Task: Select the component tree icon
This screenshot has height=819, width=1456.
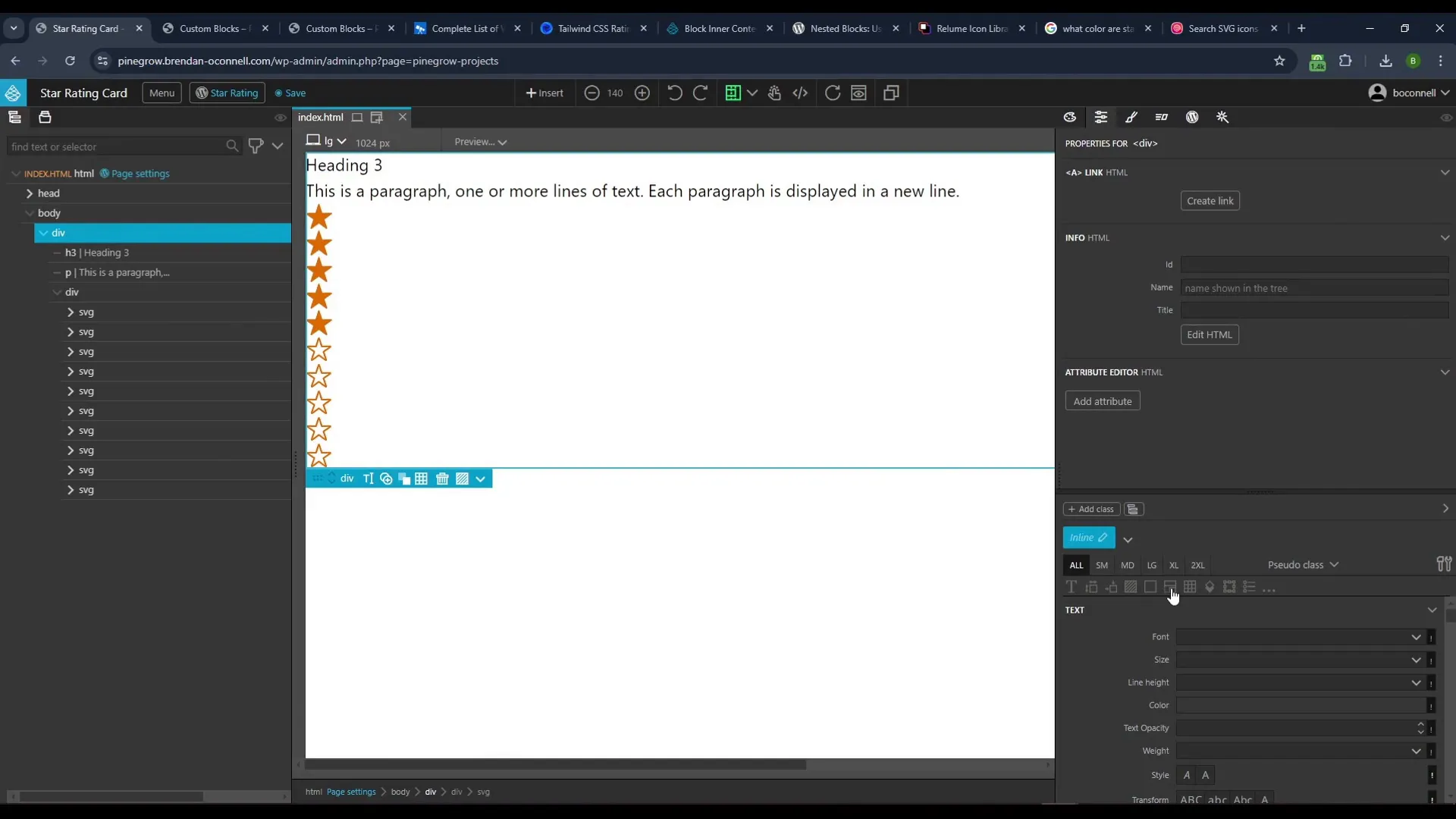Action: (x=14, y=117)
